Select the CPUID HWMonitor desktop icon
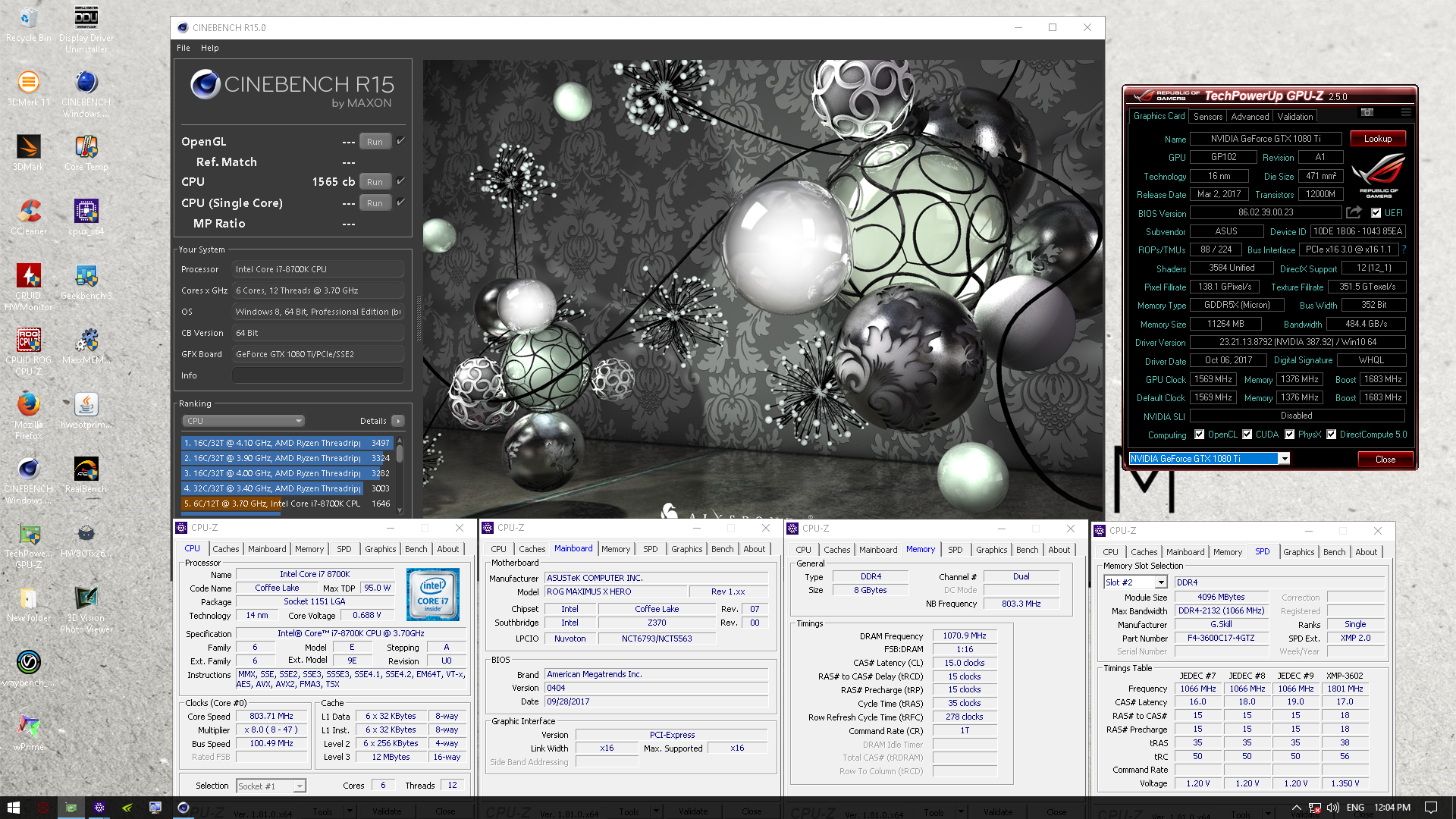 pos(28,287)
